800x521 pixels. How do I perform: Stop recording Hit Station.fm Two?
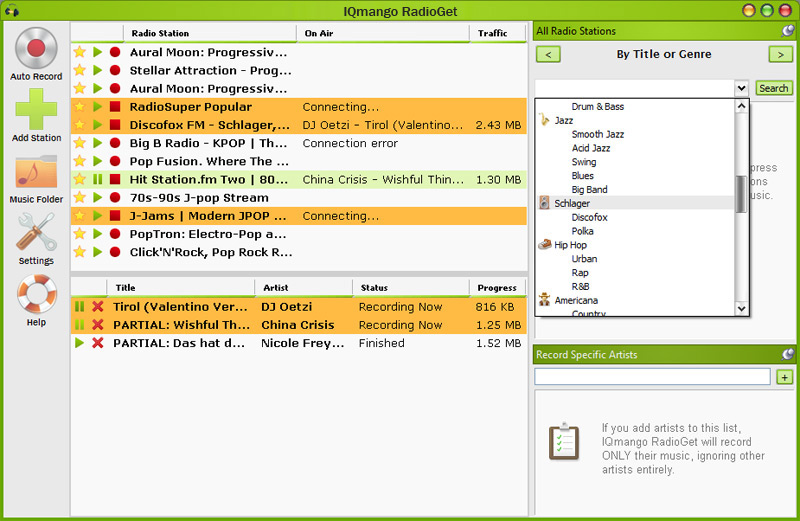tap(115, 179)
